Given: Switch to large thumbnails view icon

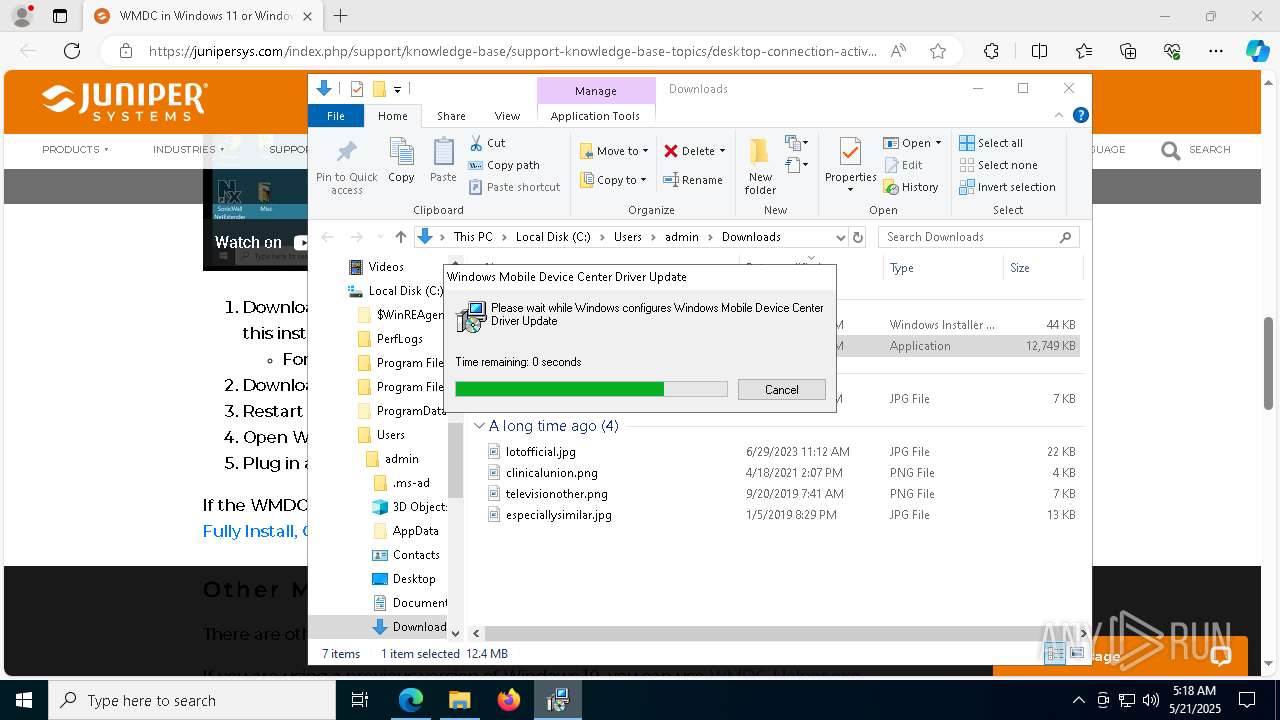Looking at the screenshot, I should 1077,654.
